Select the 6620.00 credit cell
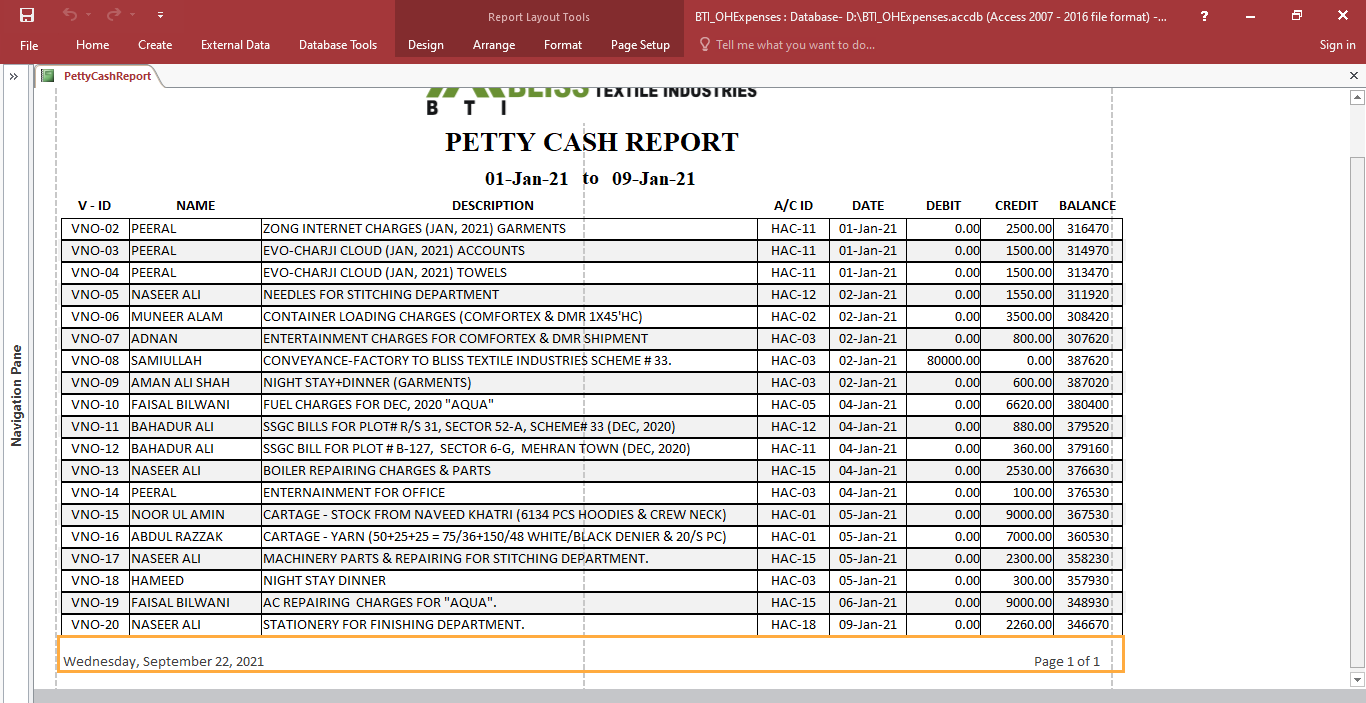 point(1017,405)
